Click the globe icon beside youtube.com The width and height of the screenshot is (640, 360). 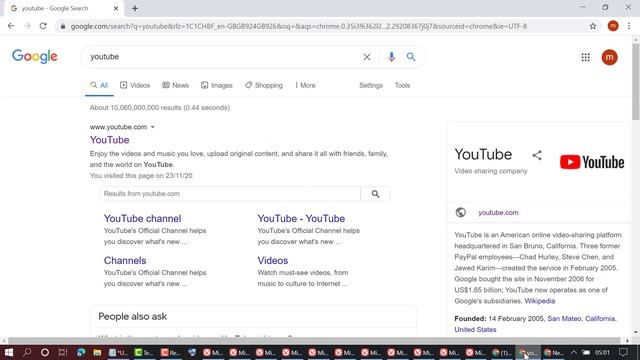tap(460, 212)
